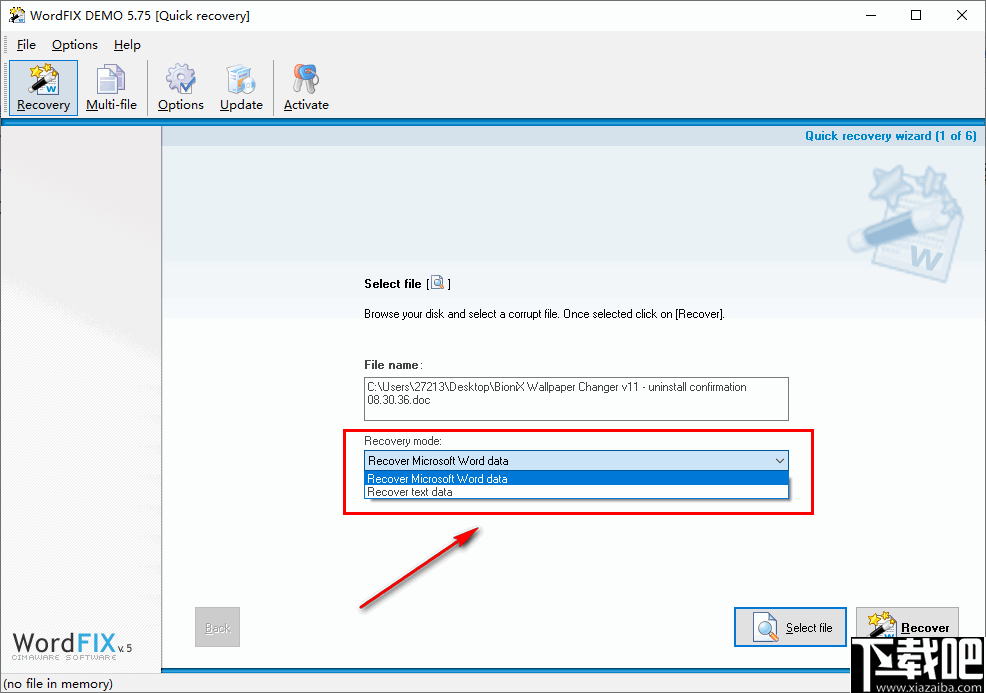986x693 pixels.
Task: Open Multi-file recovery mode
Action: click(x=111, y=88)
